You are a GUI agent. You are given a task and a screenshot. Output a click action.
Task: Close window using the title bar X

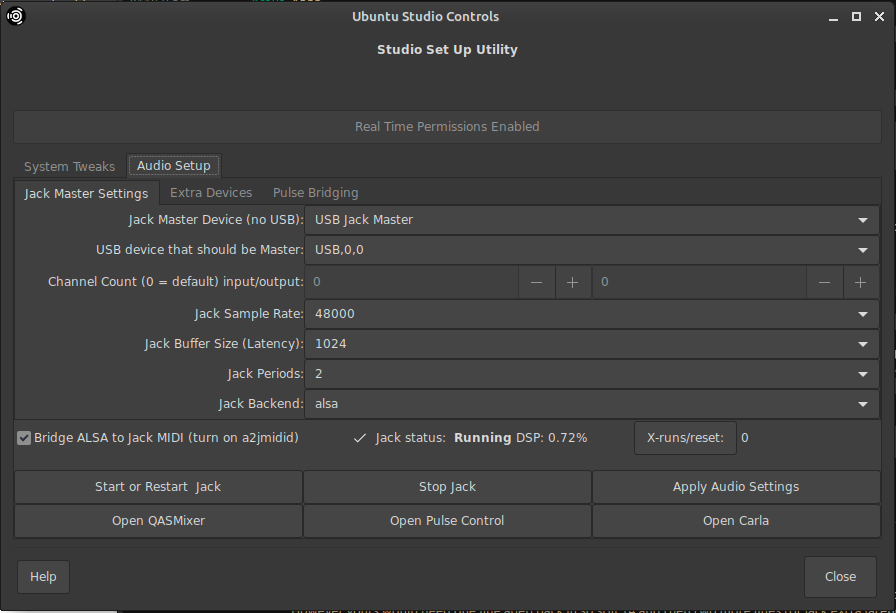(879, 17)
